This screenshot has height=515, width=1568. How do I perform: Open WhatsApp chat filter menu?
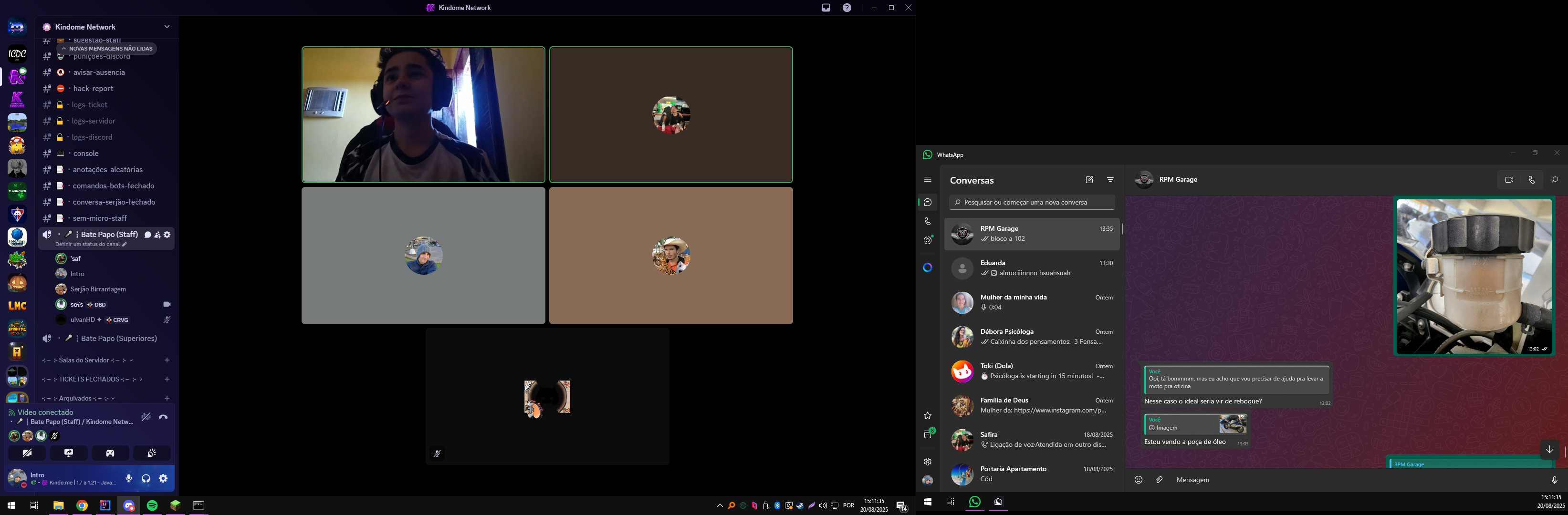point(1110,180)
